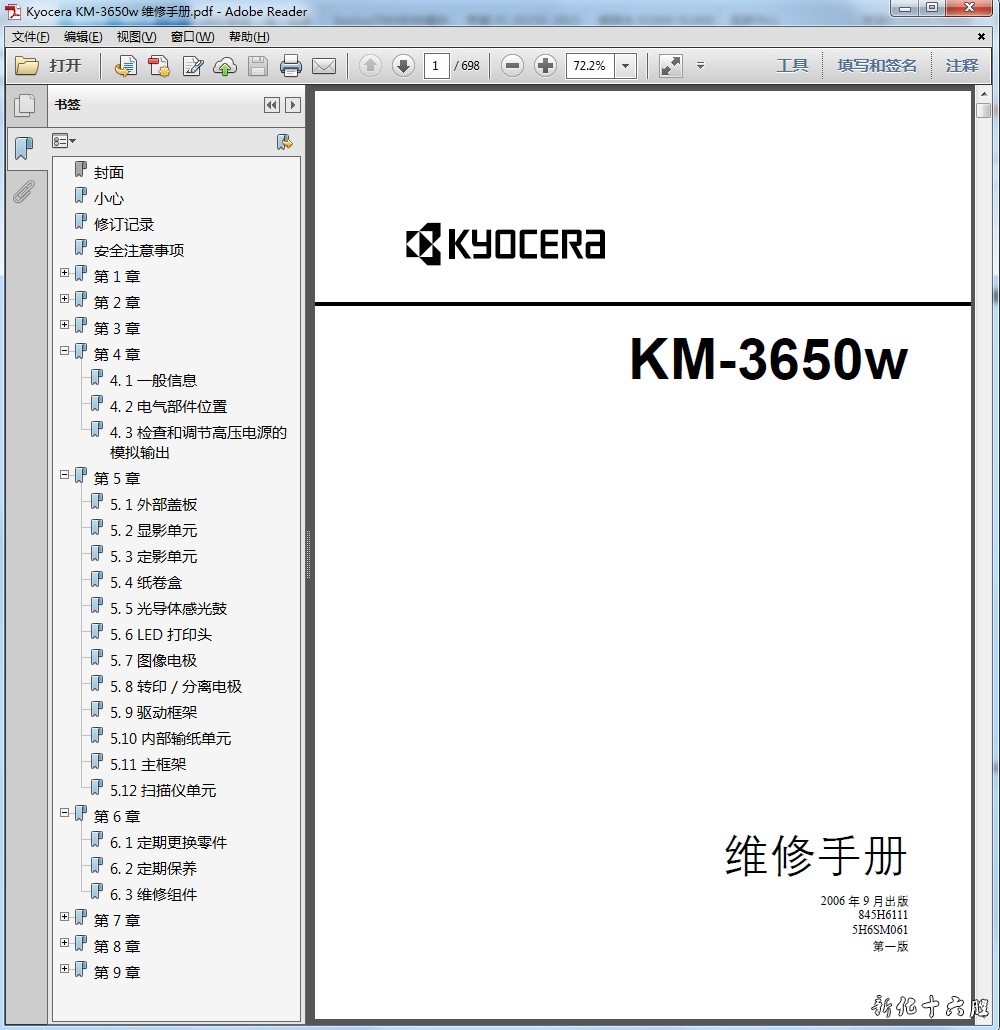Click the Adobe Reader title bar icon

[x=12, y=12]
